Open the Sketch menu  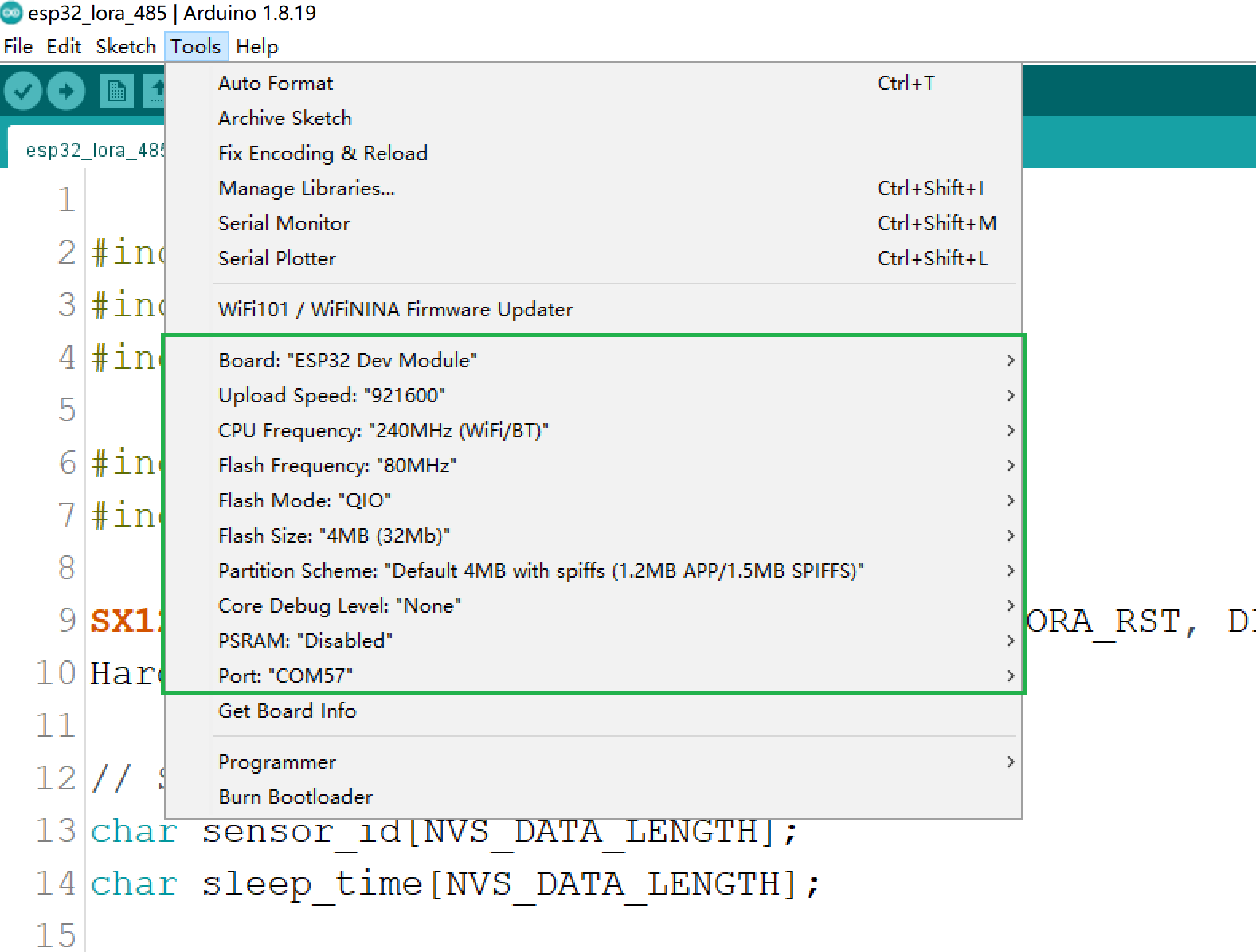(125, 47)
